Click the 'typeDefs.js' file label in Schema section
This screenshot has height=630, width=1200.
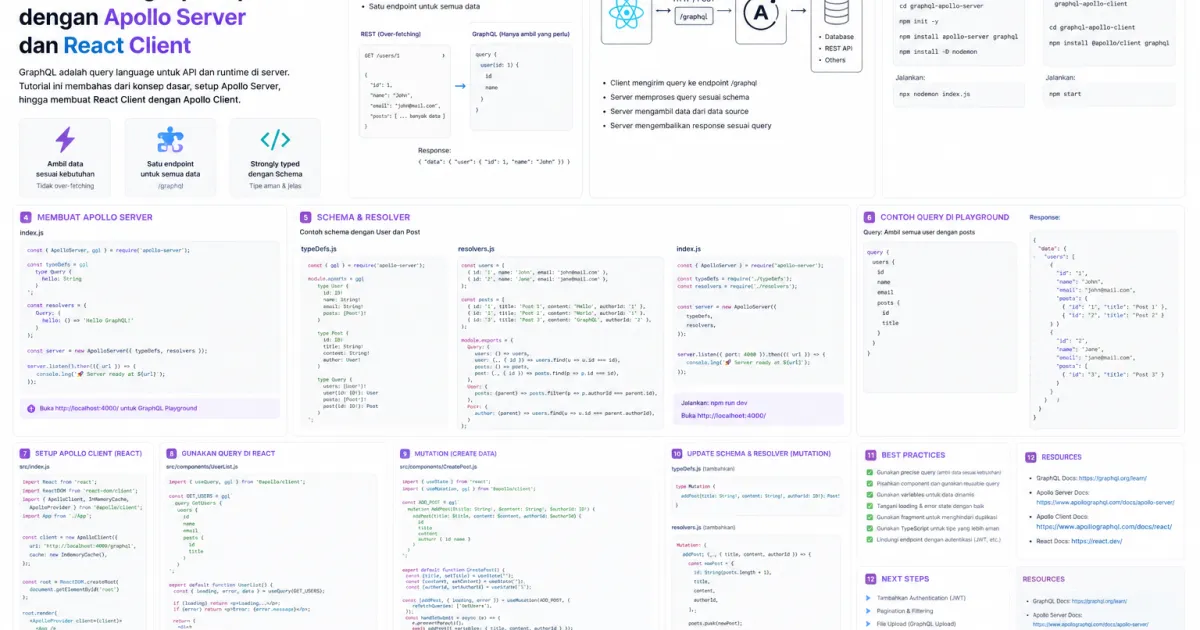click(319, 248)
